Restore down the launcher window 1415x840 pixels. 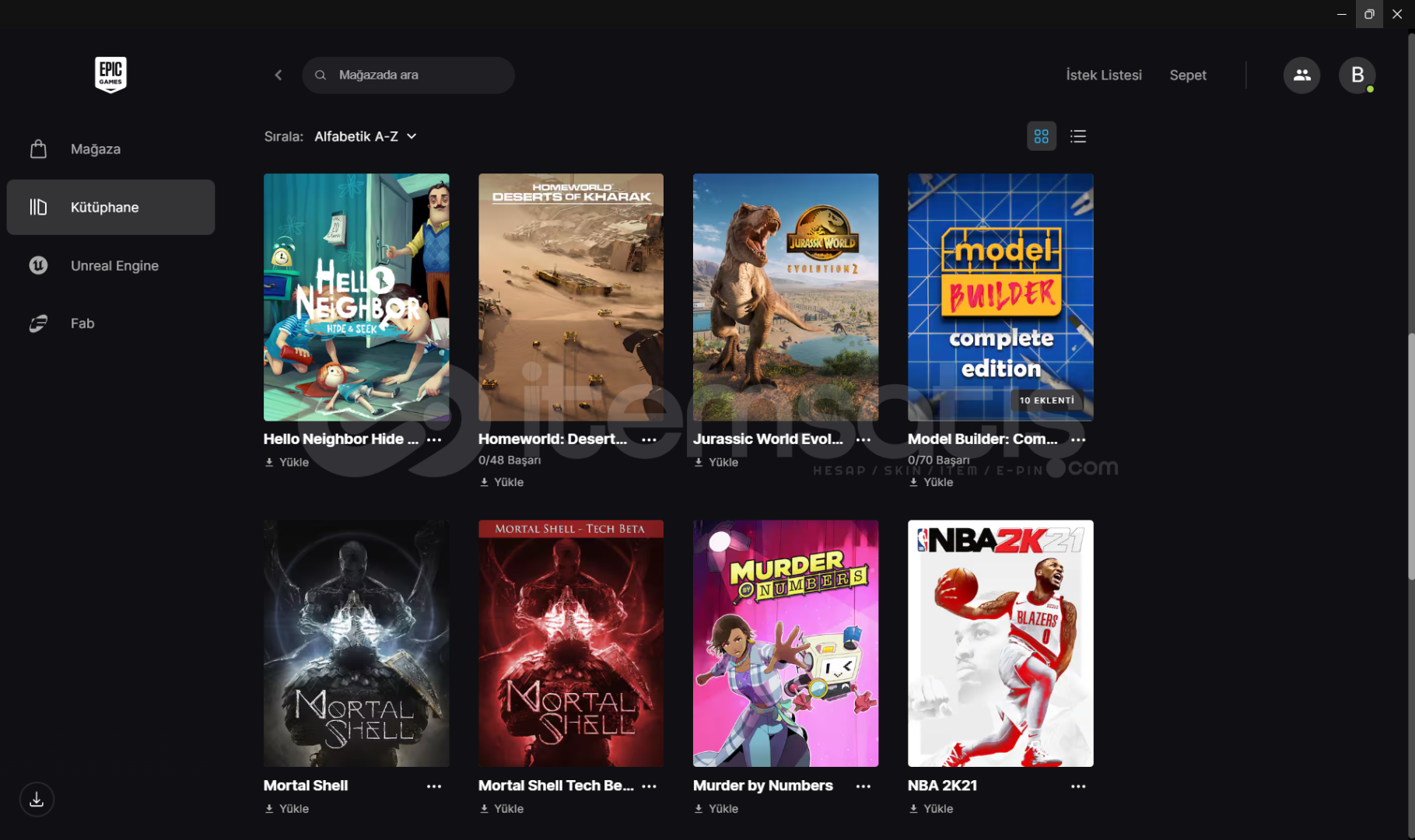[1369, 14]
